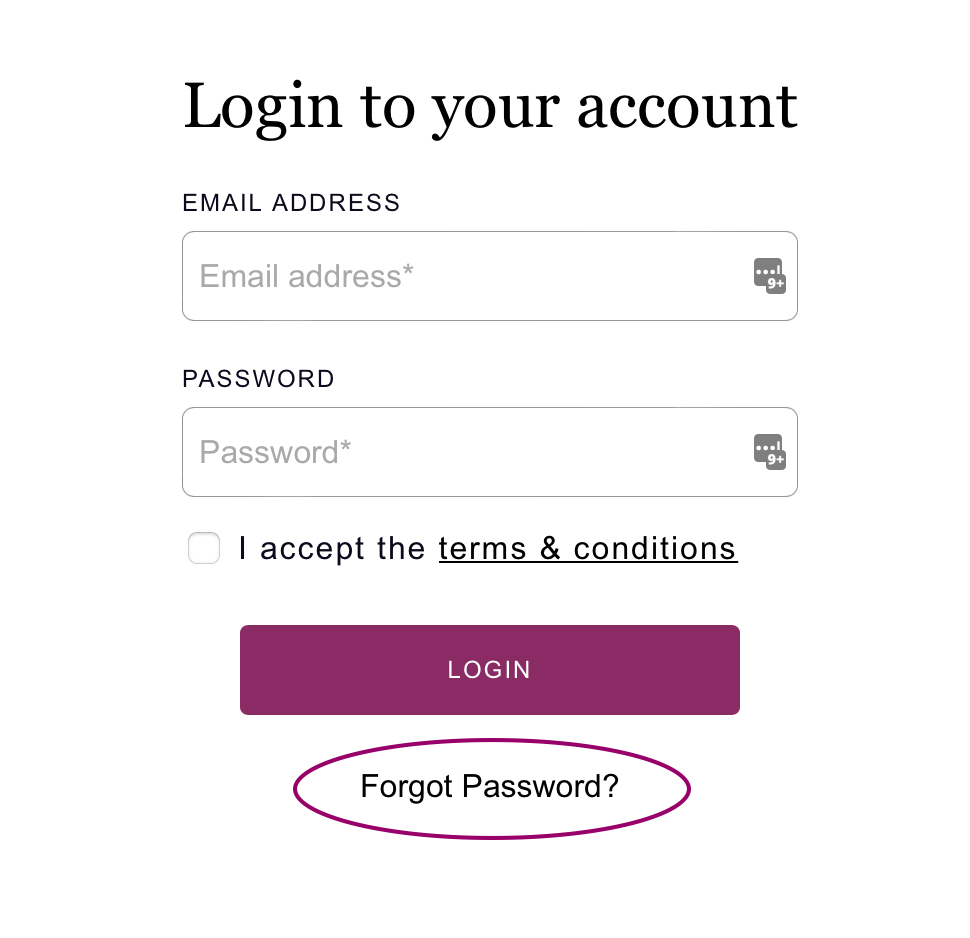The height and width of the screenshot is (938, 970).
Task: Click the 9+ badge in Password field
Action: pos(776,460)
